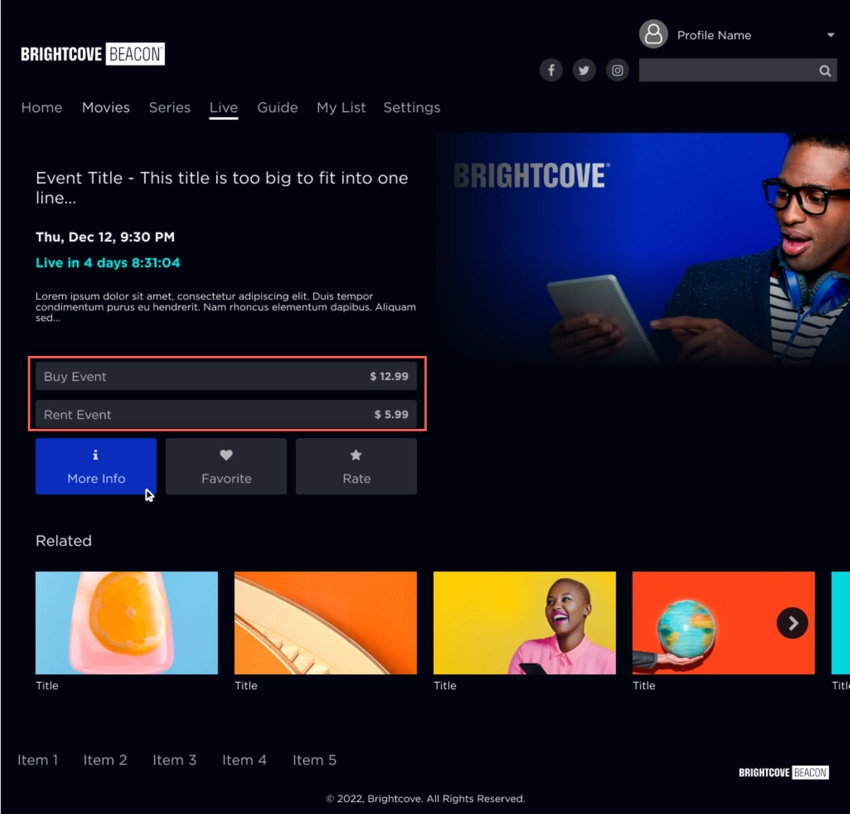Open the orange slice related thumbnail
This screenshot has height=814, width=850.
point(127,623)
